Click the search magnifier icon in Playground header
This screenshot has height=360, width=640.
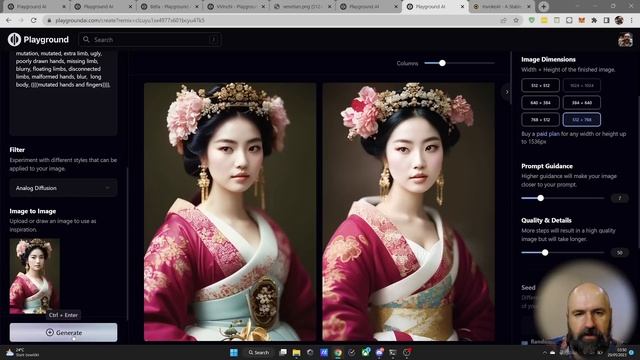[x=86, y=40]
